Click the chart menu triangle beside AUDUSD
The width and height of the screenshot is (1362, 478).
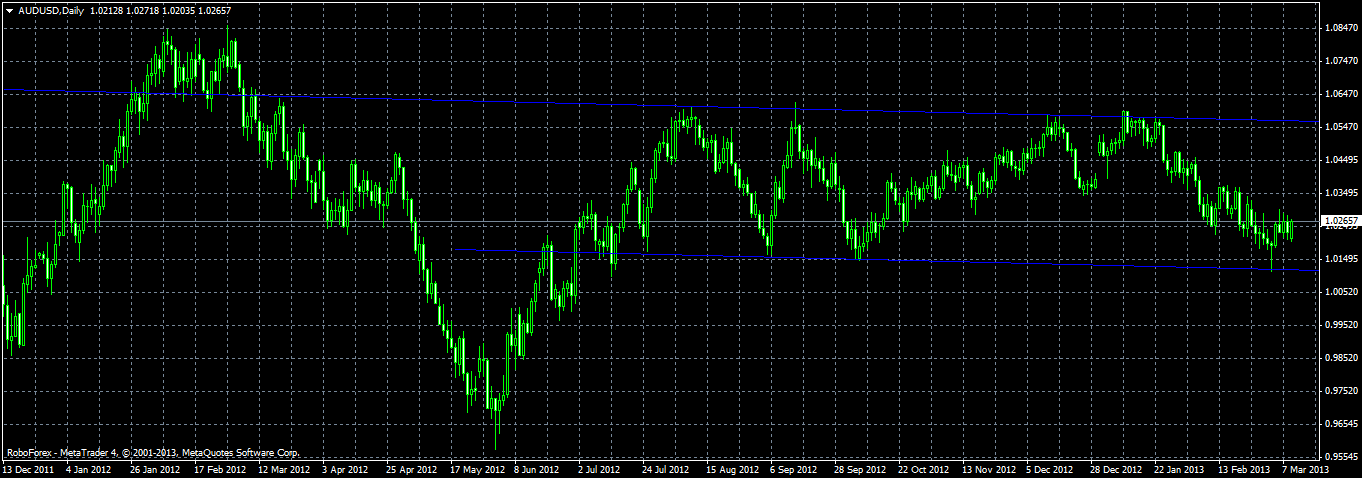(x=9, y=10)
